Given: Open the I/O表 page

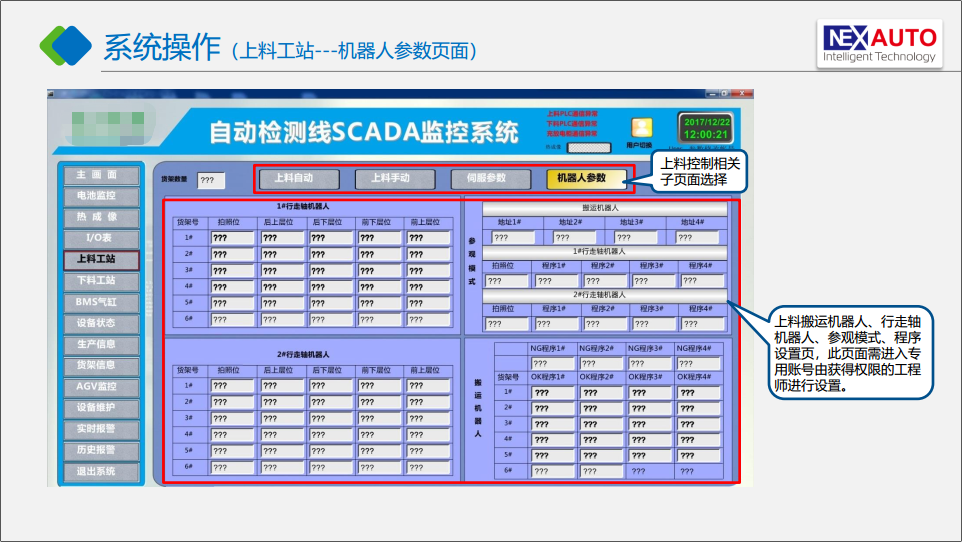Looking at the screenshot, I should [101, 238].
